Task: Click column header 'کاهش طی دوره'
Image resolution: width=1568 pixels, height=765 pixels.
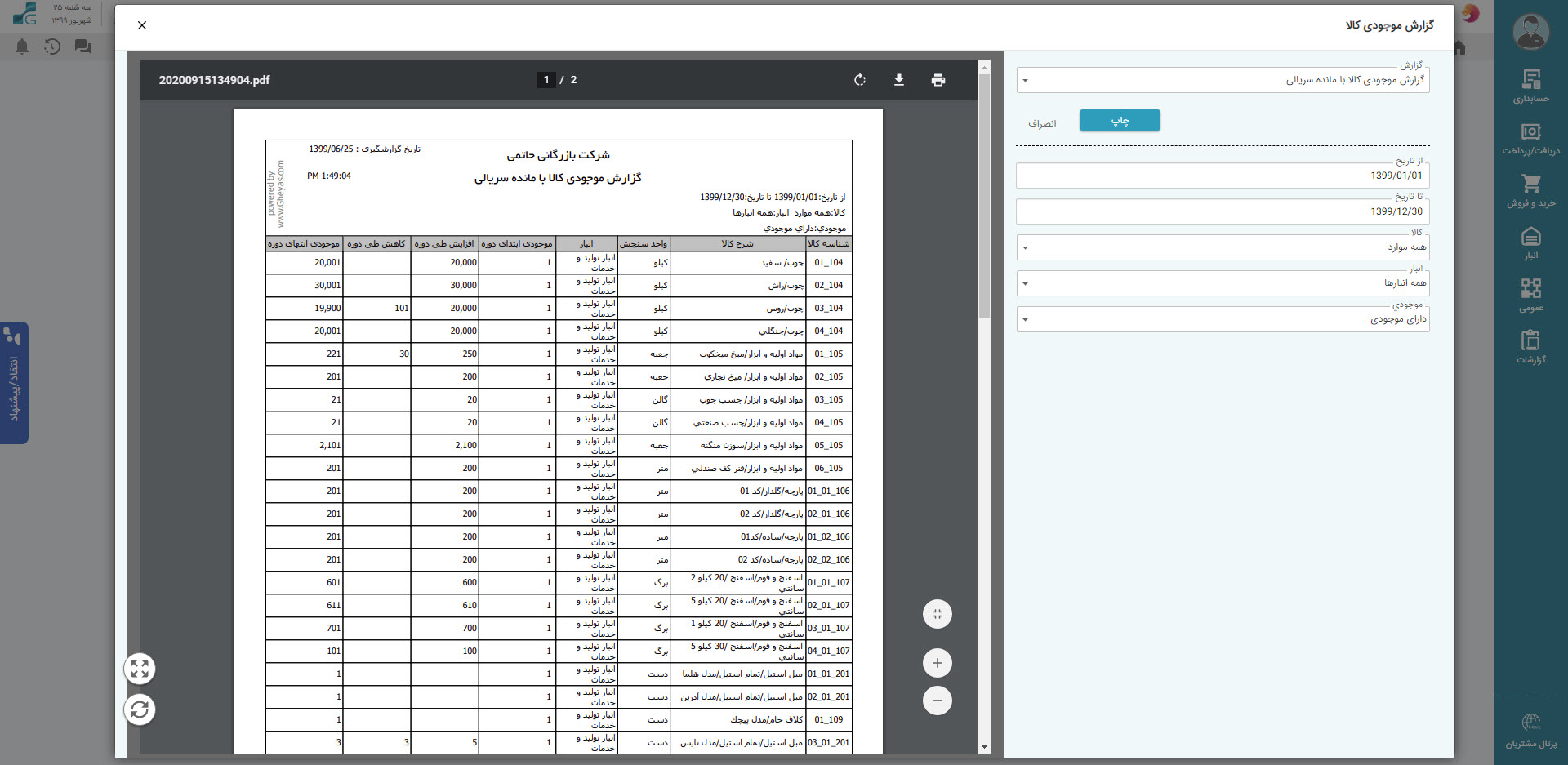Action: (x=376, y=243)
